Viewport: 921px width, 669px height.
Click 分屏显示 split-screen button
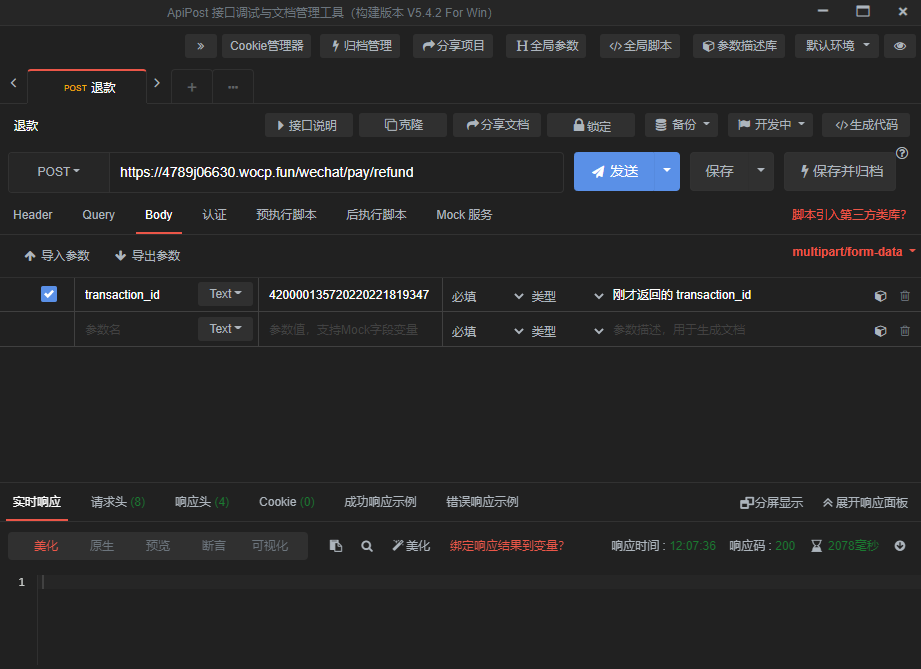point(771,503)
